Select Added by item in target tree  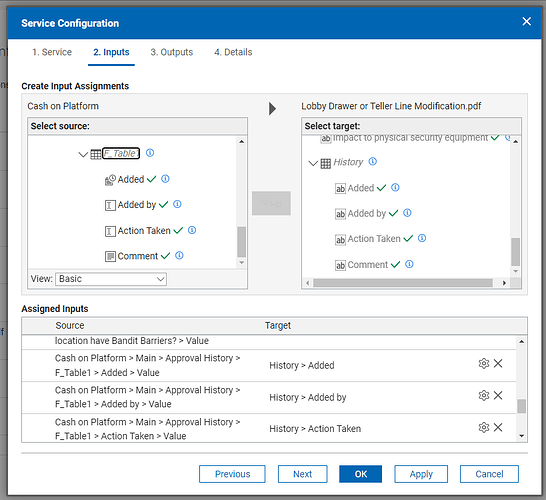click(366, 213)
